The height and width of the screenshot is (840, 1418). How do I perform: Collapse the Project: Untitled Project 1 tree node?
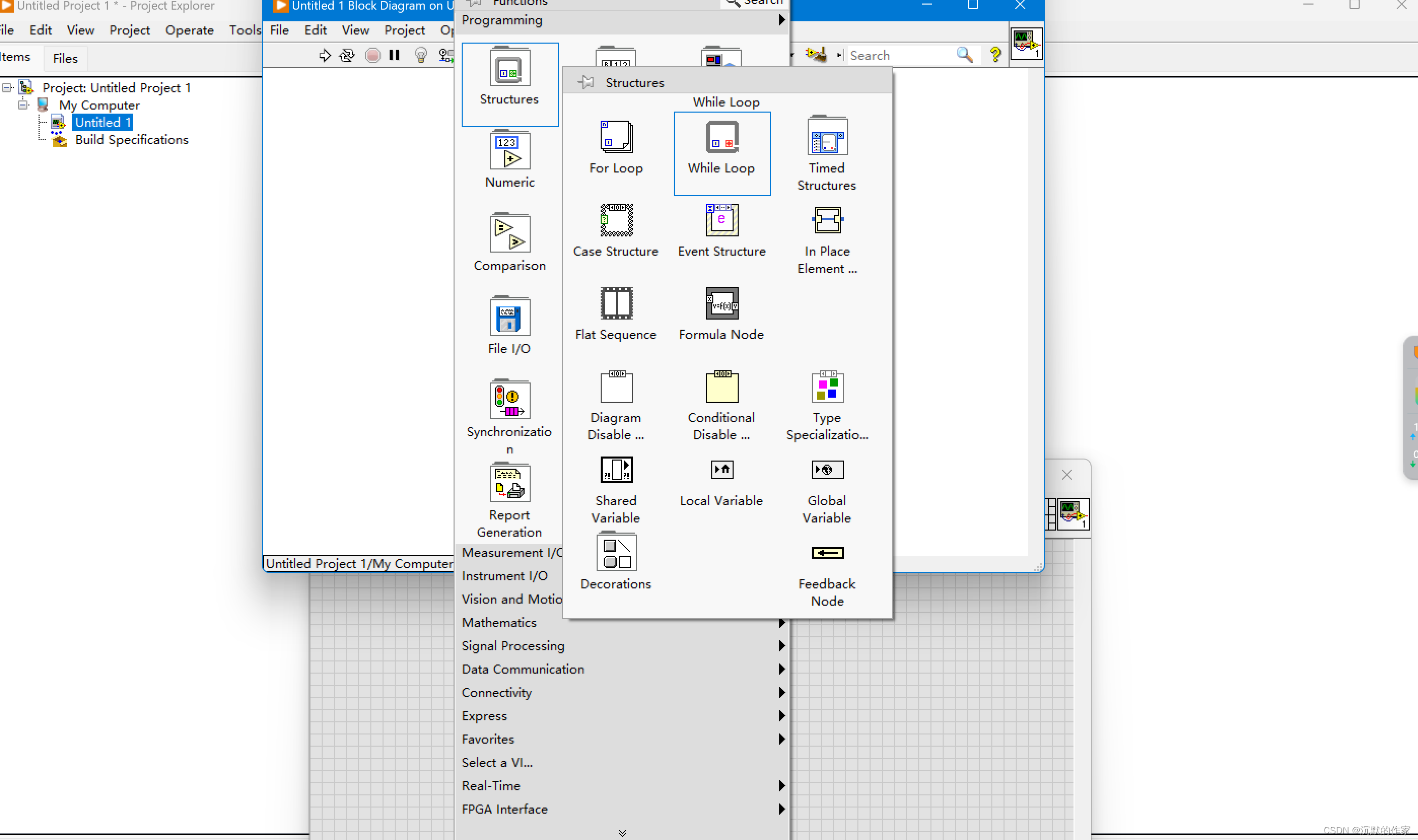8,88
